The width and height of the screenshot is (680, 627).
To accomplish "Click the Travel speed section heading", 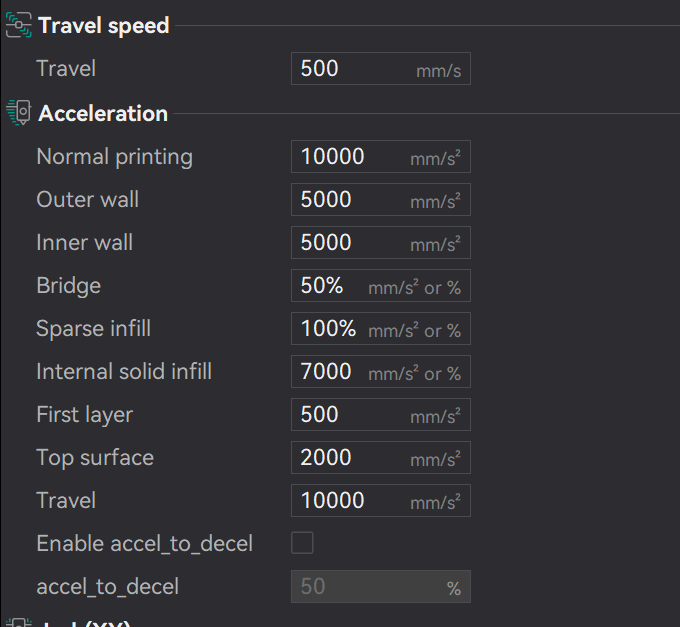I will click(104, 27).
